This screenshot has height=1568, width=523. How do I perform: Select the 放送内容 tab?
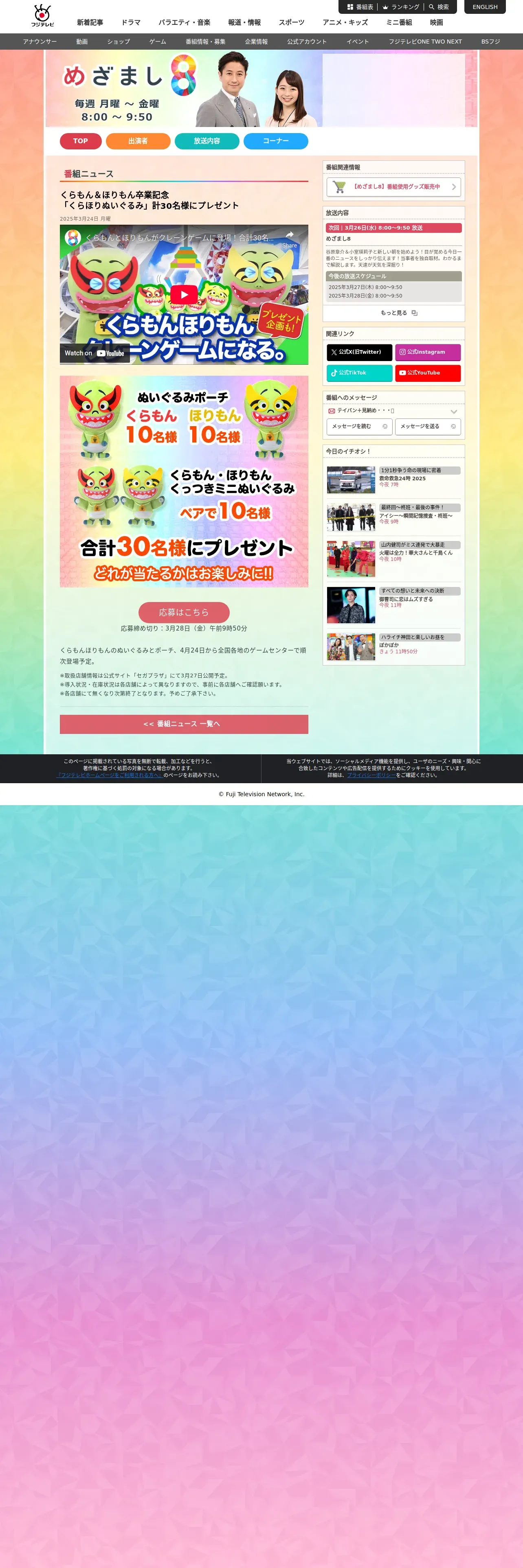[x=207, y=141]
